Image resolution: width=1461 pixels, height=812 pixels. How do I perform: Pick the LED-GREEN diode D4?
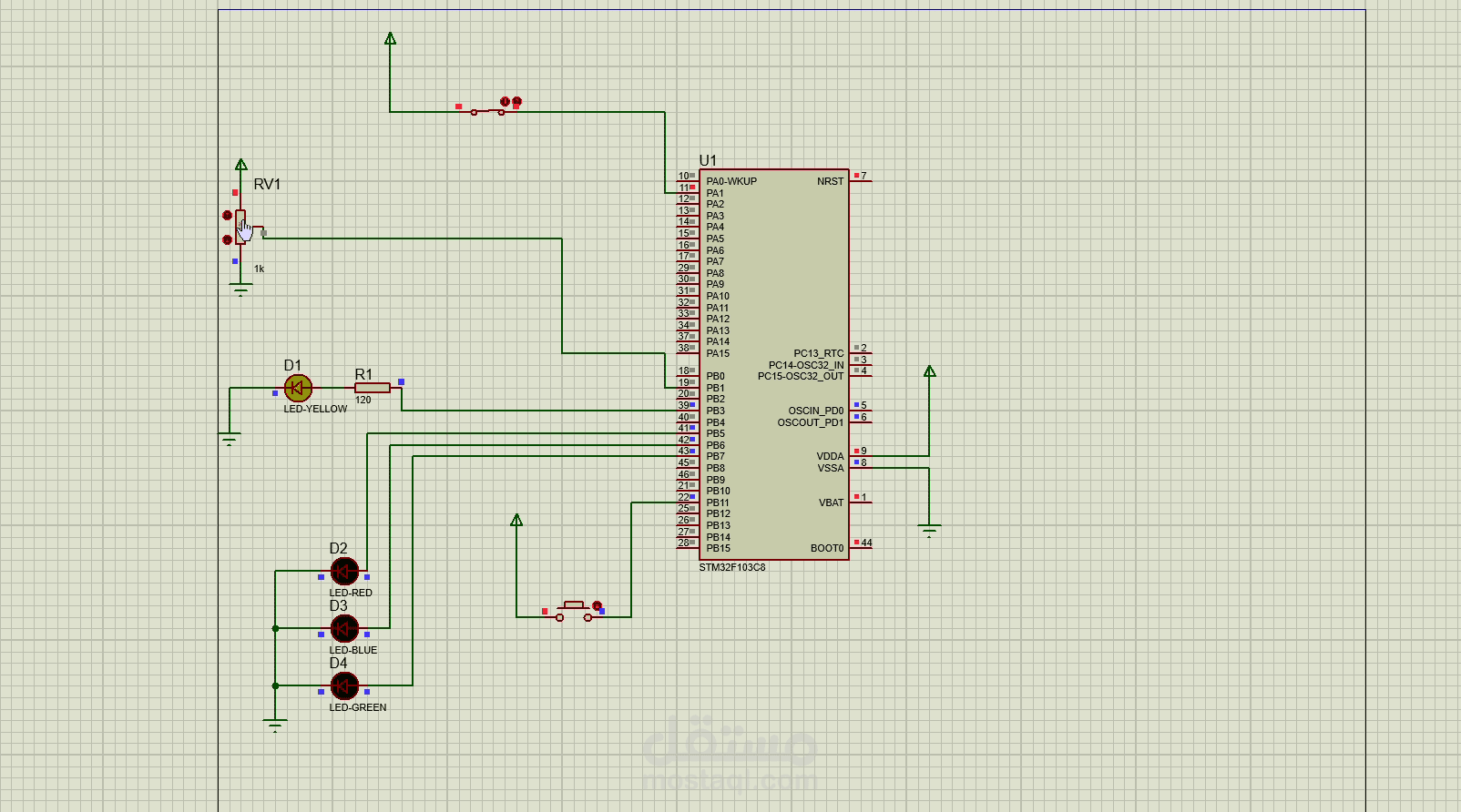click(344, 685)
